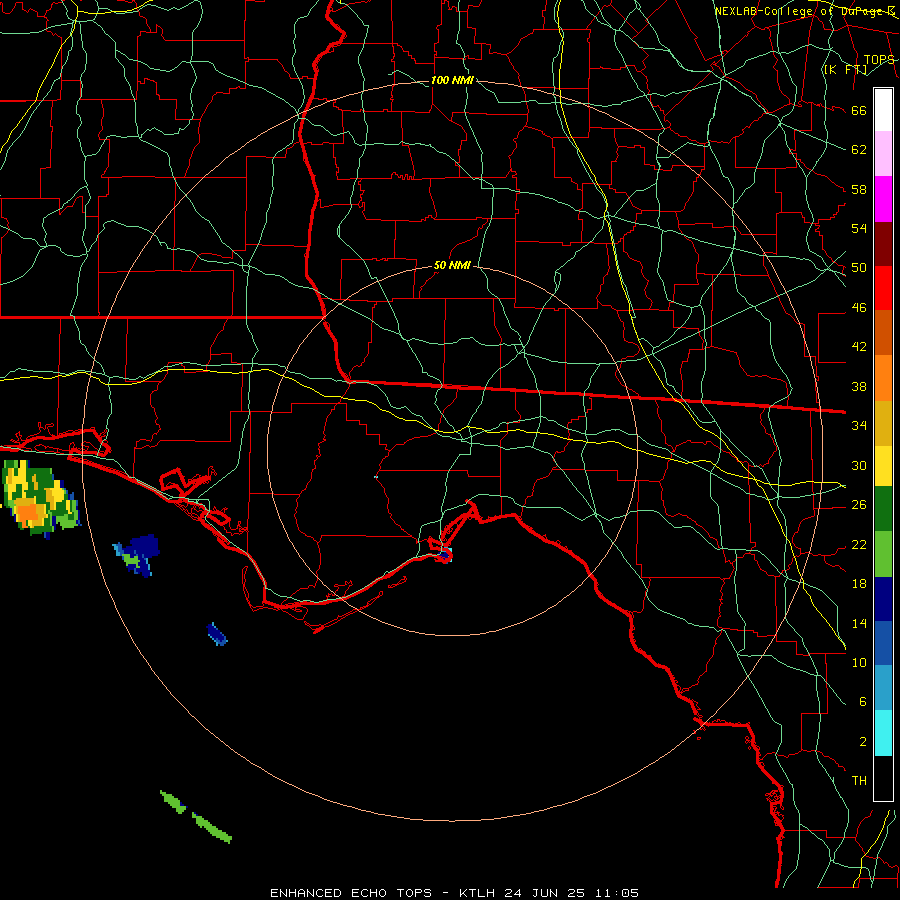Viewport: 900px width, 900px height.
Task: Click the legend value '50'
Action: pyautogui.click(x=859, y=267)
